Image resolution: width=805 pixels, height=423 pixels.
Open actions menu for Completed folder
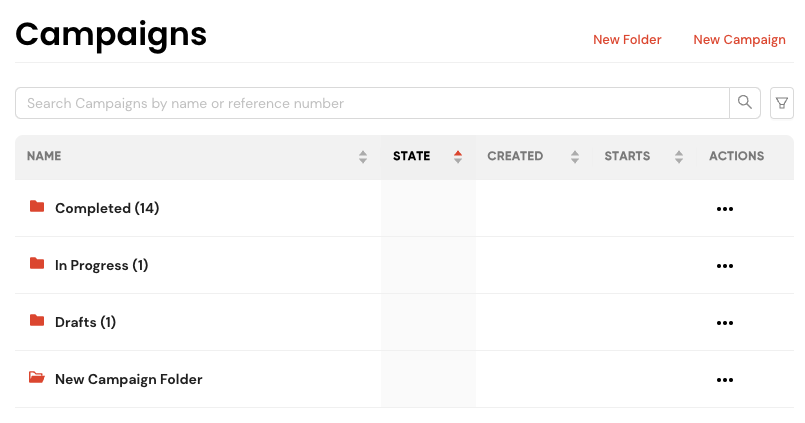coord(724,209)
